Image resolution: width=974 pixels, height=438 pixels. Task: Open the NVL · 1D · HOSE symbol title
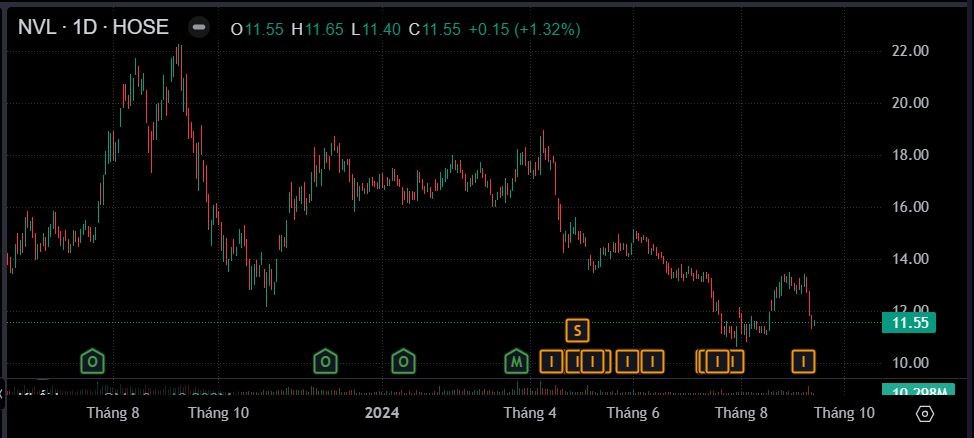coord(93,28)
